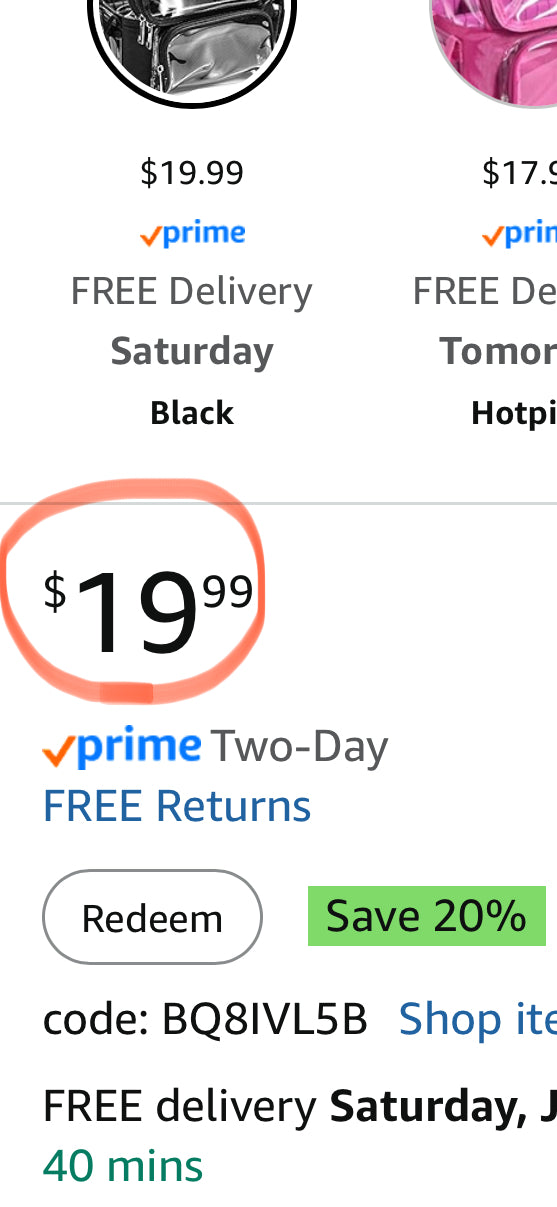Click the Redeem coupon button
Screen dimensions: 557x1207
tap(152, 917)
